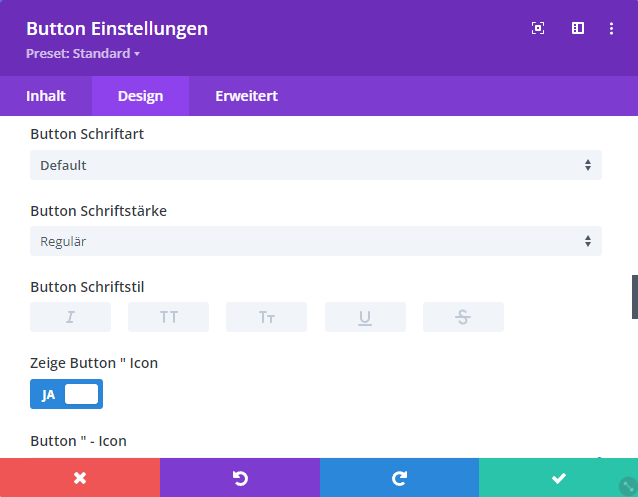Click the dark scrollbar handle on right
The height and width of the screenshot is (497, 638).
[x=634, y=297]
